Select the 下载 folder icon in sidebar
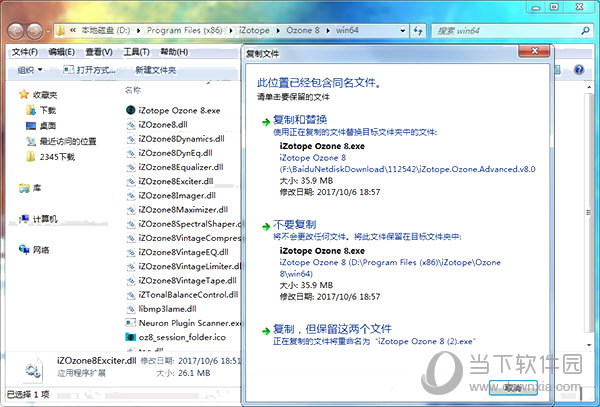600x407 pixels. coord(31,111)
